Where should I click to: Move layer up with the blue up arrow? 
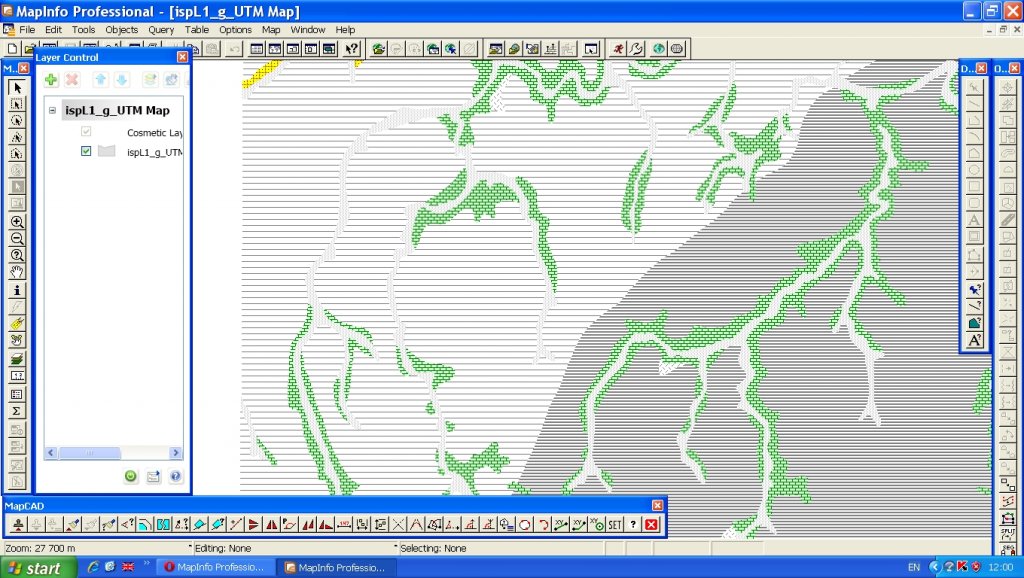tap(100, 80)
